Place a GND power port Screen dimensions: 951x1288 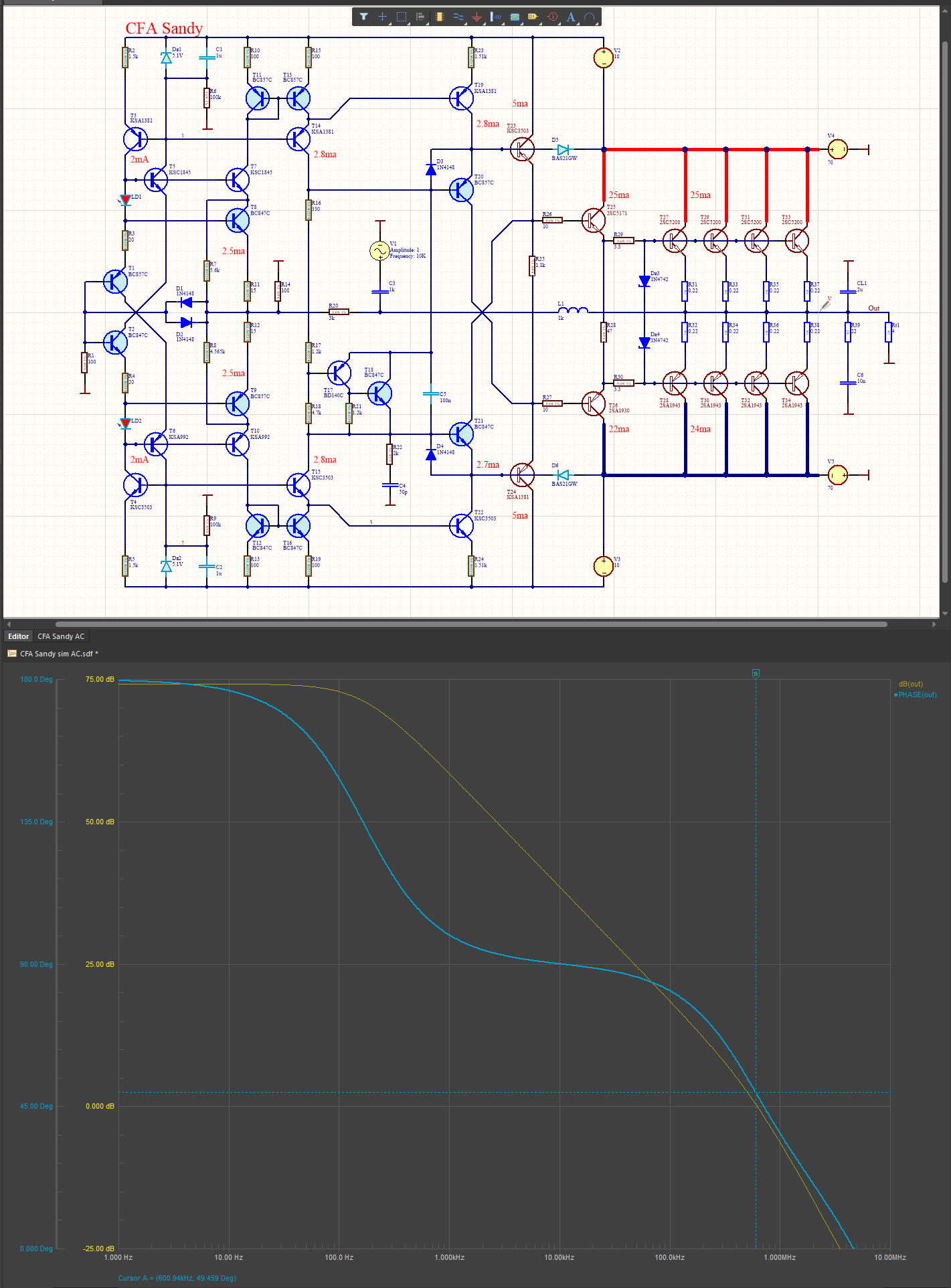(477, 17)
